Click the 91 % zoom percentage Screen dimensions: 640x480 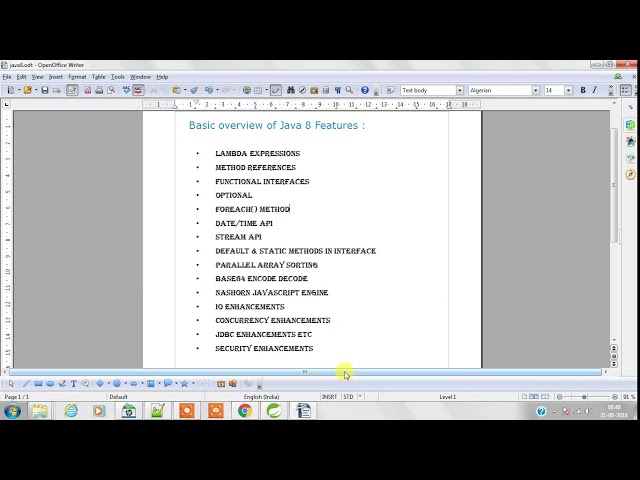[x=629, y=397]
